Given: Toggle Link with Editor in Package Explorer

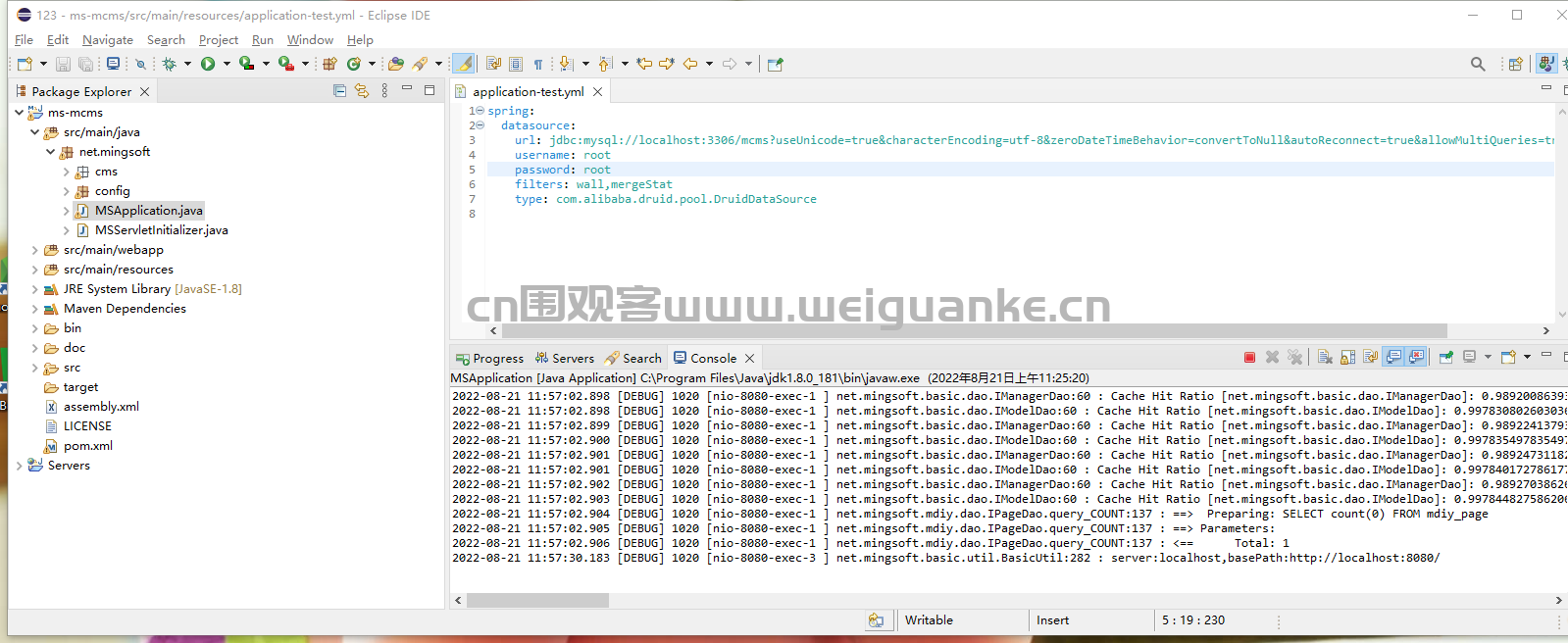Looking at the screenshot, I should click(x=362, y=91).
